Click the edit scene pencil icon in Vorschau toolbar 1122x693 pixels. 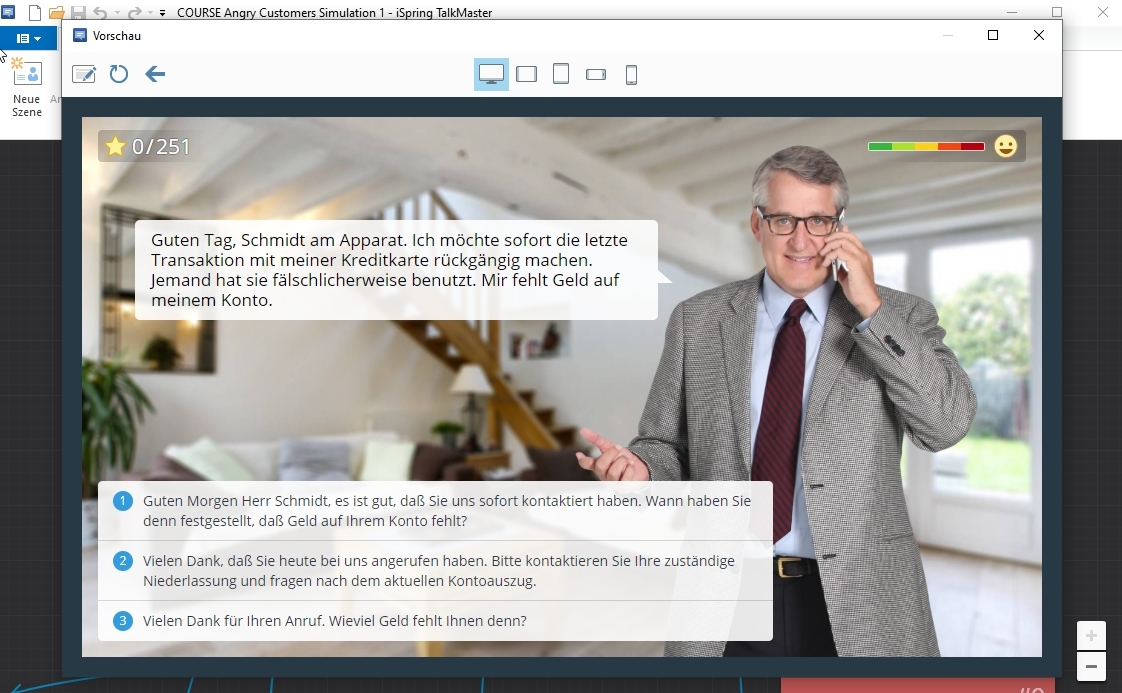(84, 74)
